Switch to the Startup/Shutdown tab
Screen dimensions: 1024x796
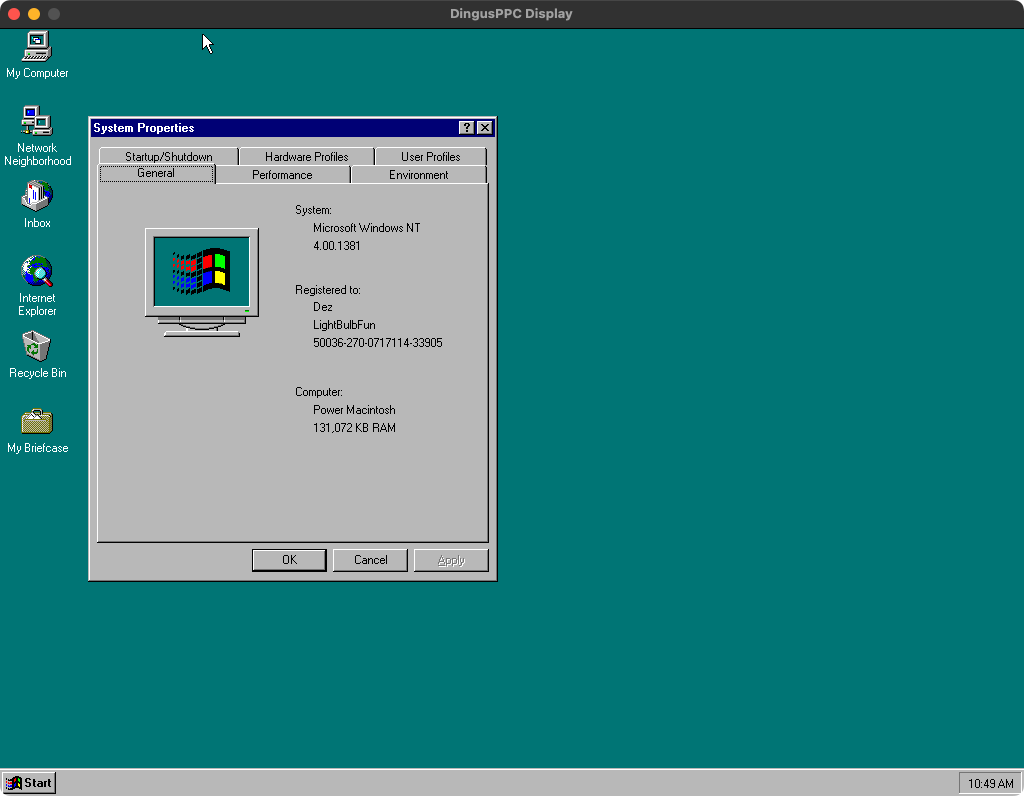point(168,157)
